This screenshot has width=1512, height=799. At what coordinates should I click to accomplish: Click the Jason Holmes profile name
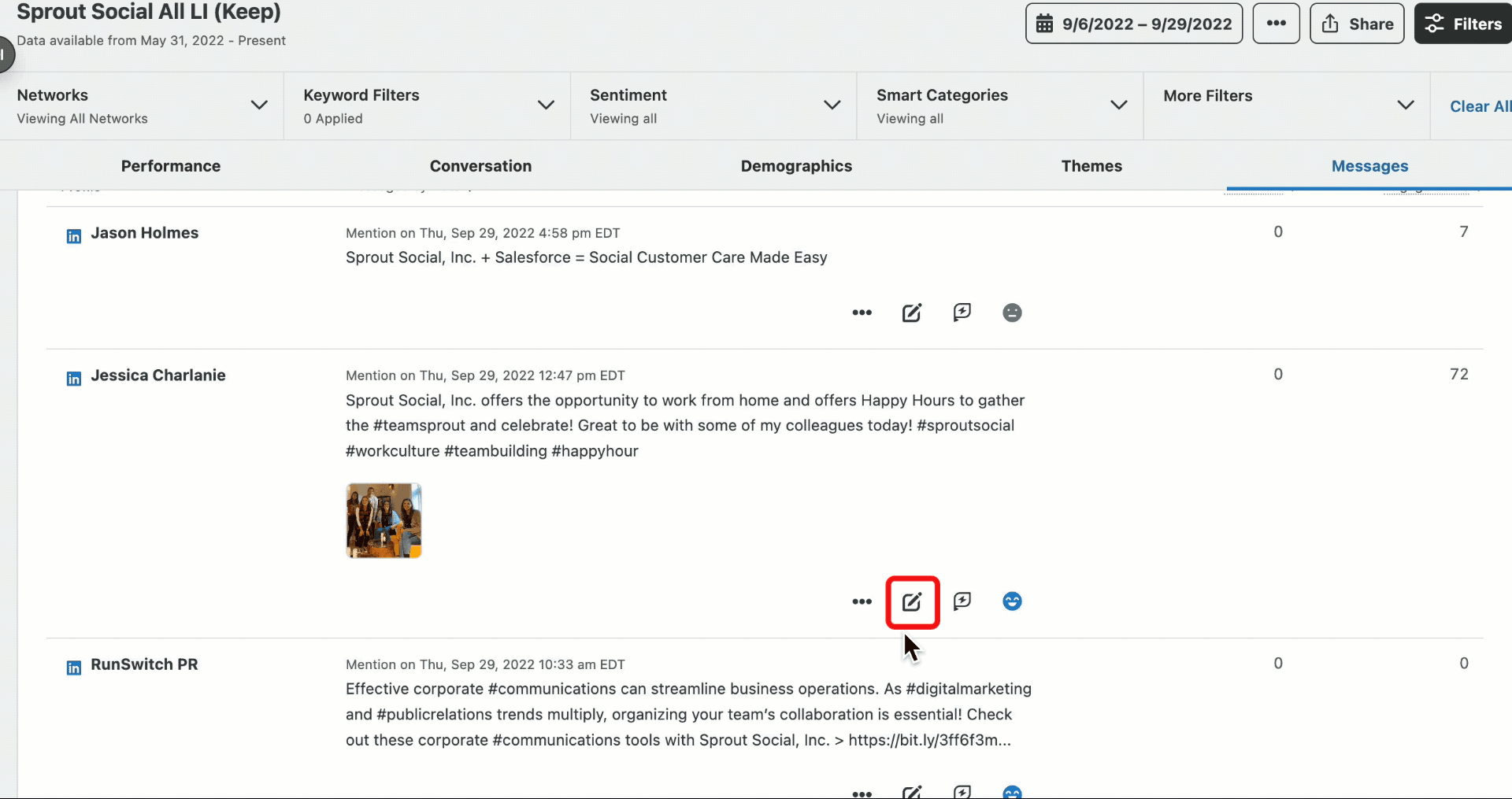pos(144,233)
